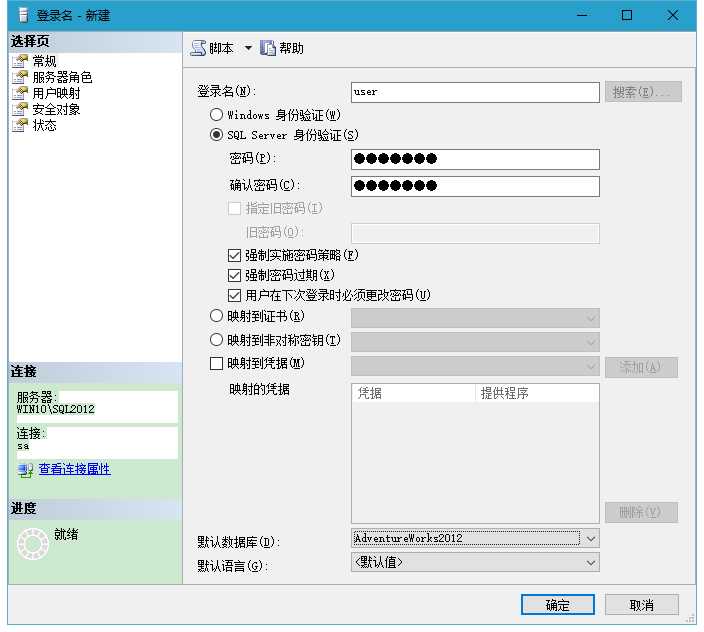Click the 帮助 toolbar button

(x=282, y=48)
